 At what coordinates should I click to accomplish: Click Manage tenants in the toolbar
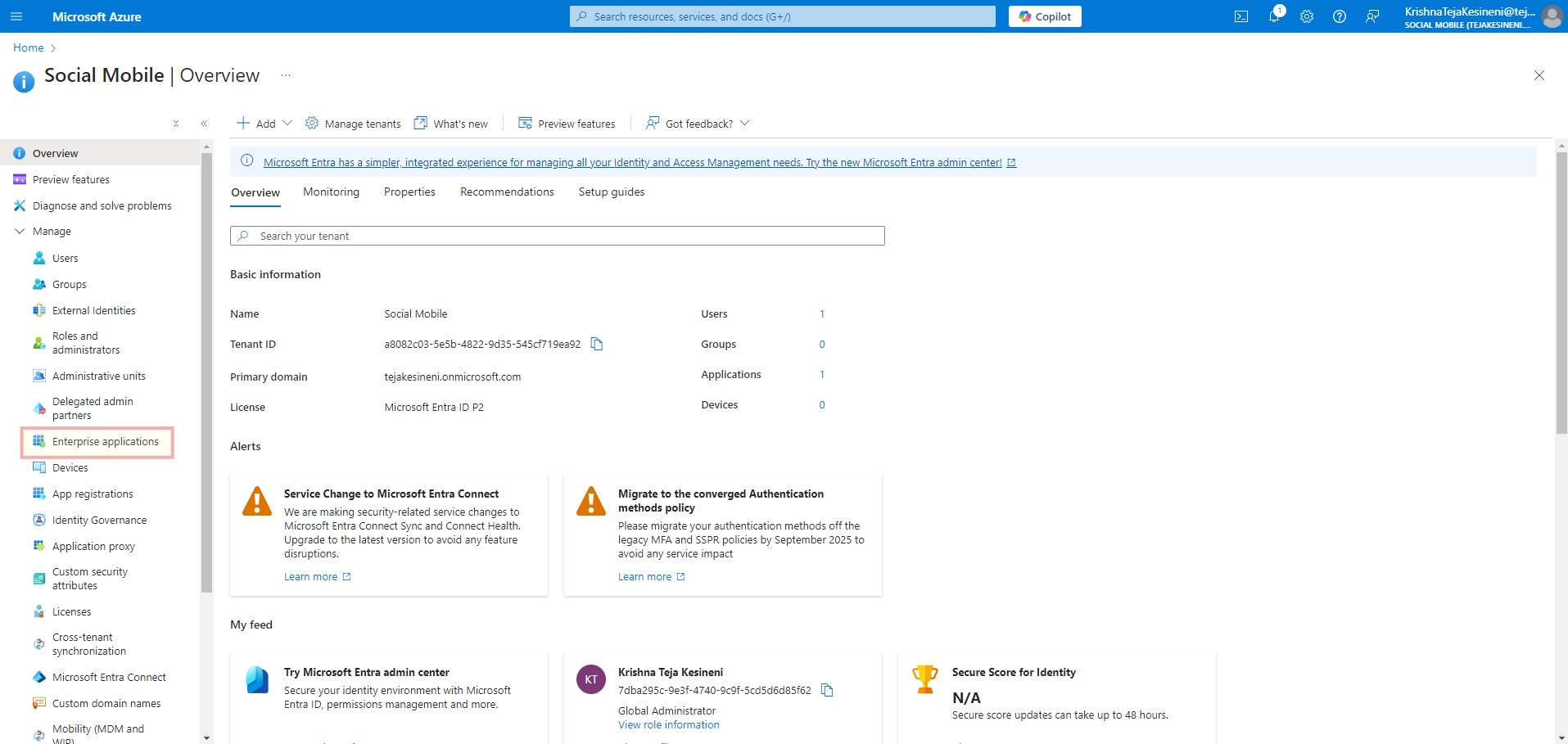(x=354, y=124)
